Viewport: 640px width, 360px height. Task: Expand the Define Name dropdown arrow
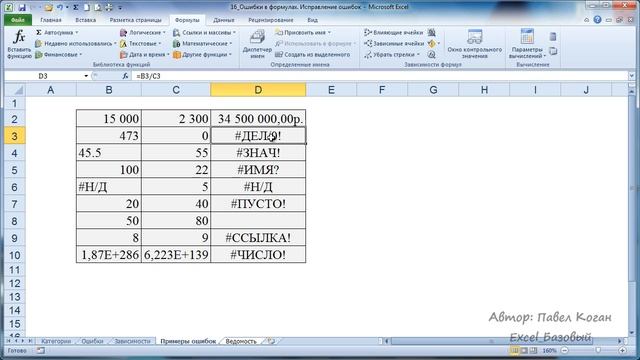tap(329, 32)
